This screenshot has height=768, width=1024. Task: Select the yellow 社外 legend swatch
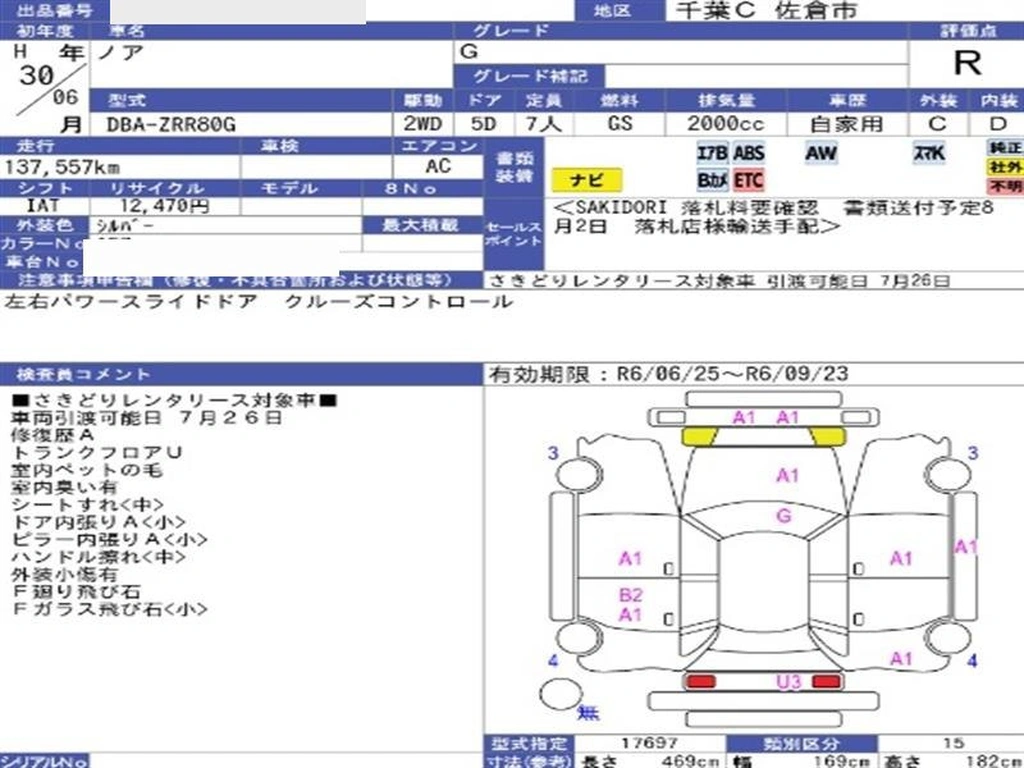click(x=1004, y=167)
